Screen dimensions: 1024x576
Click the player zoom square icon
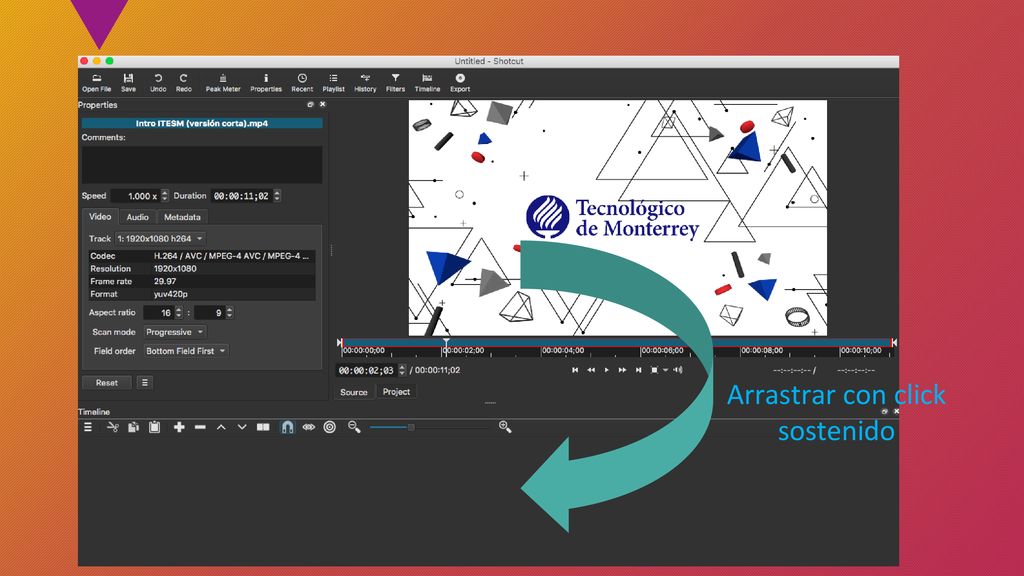click(654, 370)
